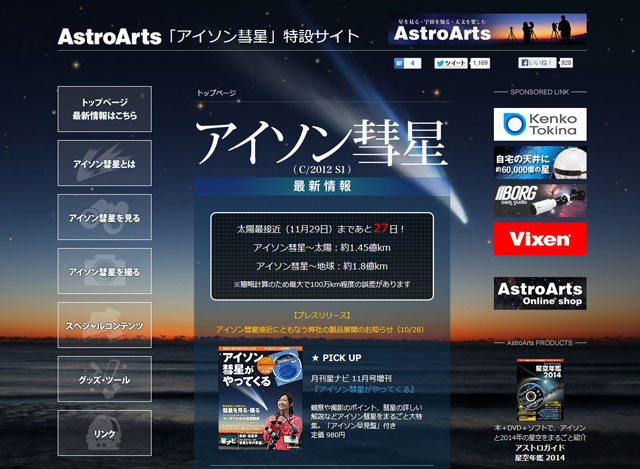Click the red 27 days countdown number
The height and width of the screenshot is (469, 640).
point(380,228)
